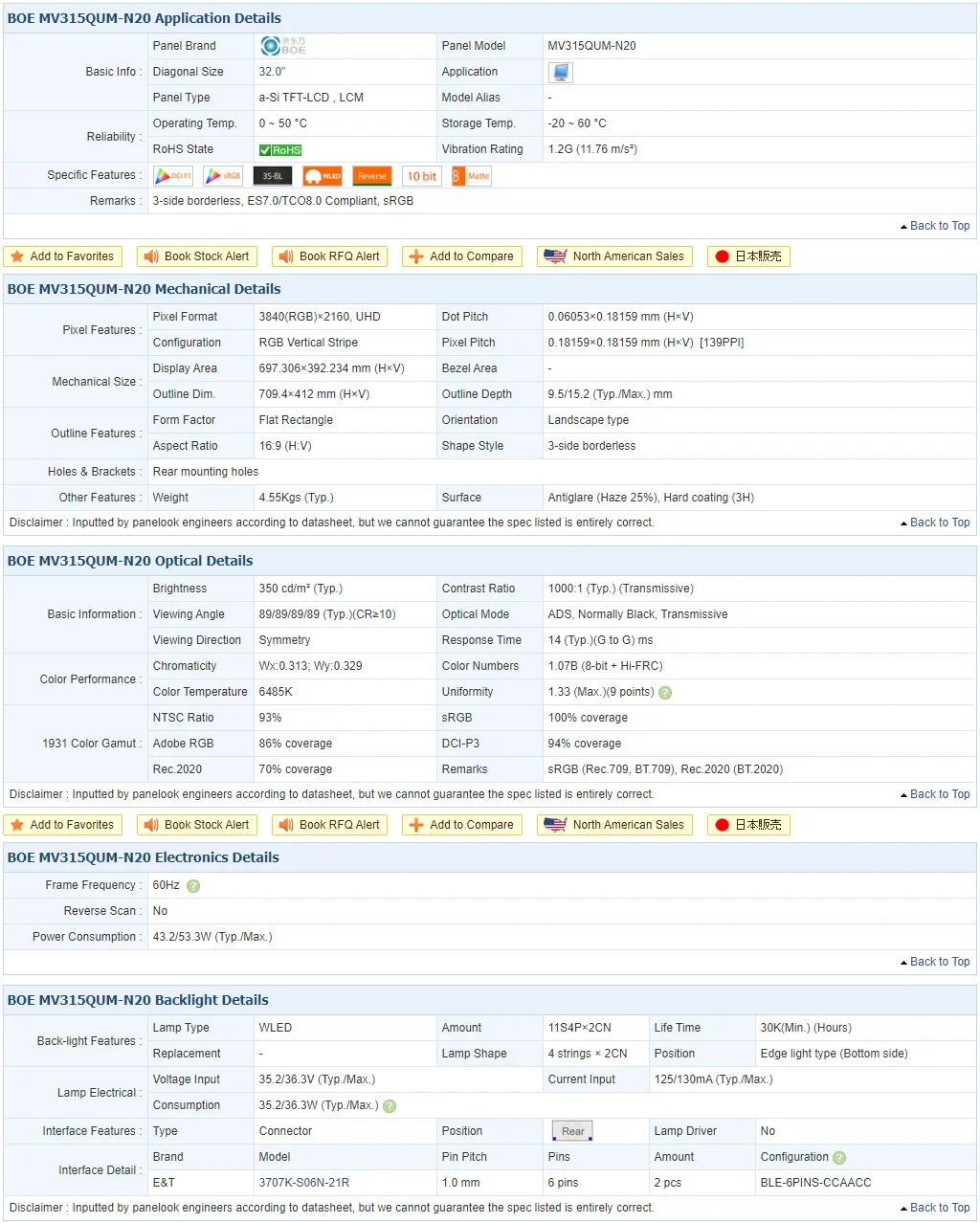Click Book RFQ Alert below Optical Details

(x=330, y=825)
